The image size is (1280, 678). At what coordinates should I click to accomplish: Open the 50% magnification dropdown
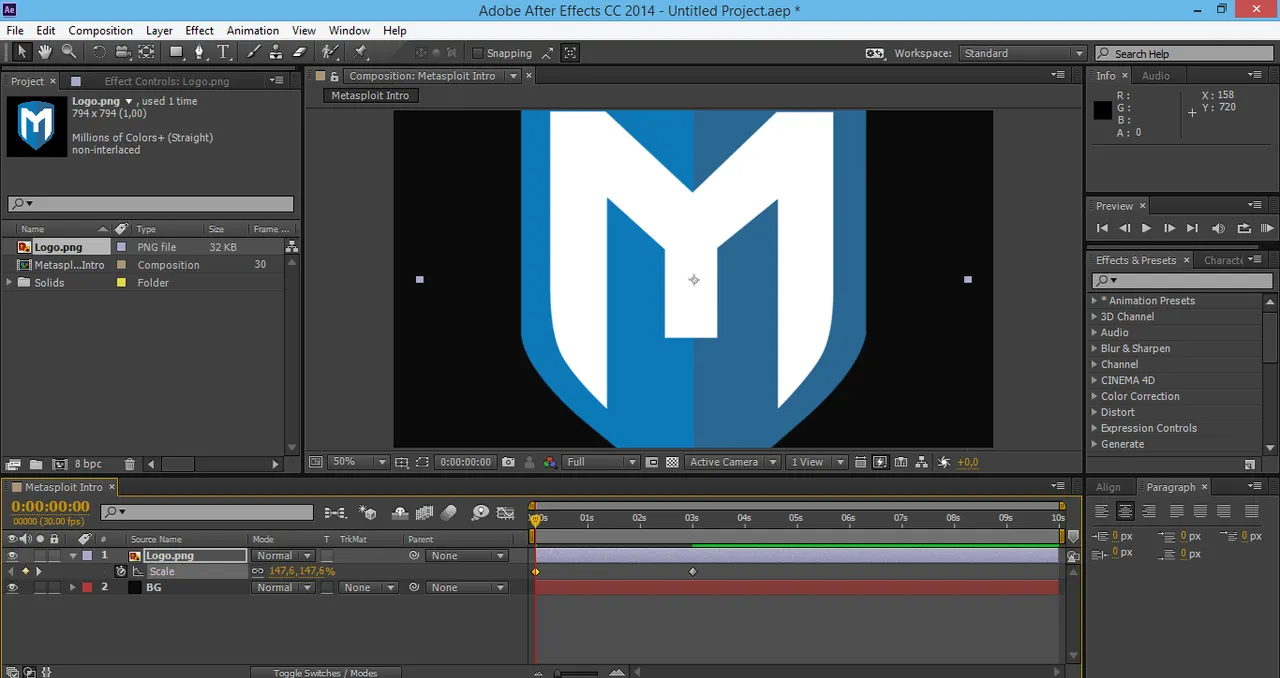(360, 462)
